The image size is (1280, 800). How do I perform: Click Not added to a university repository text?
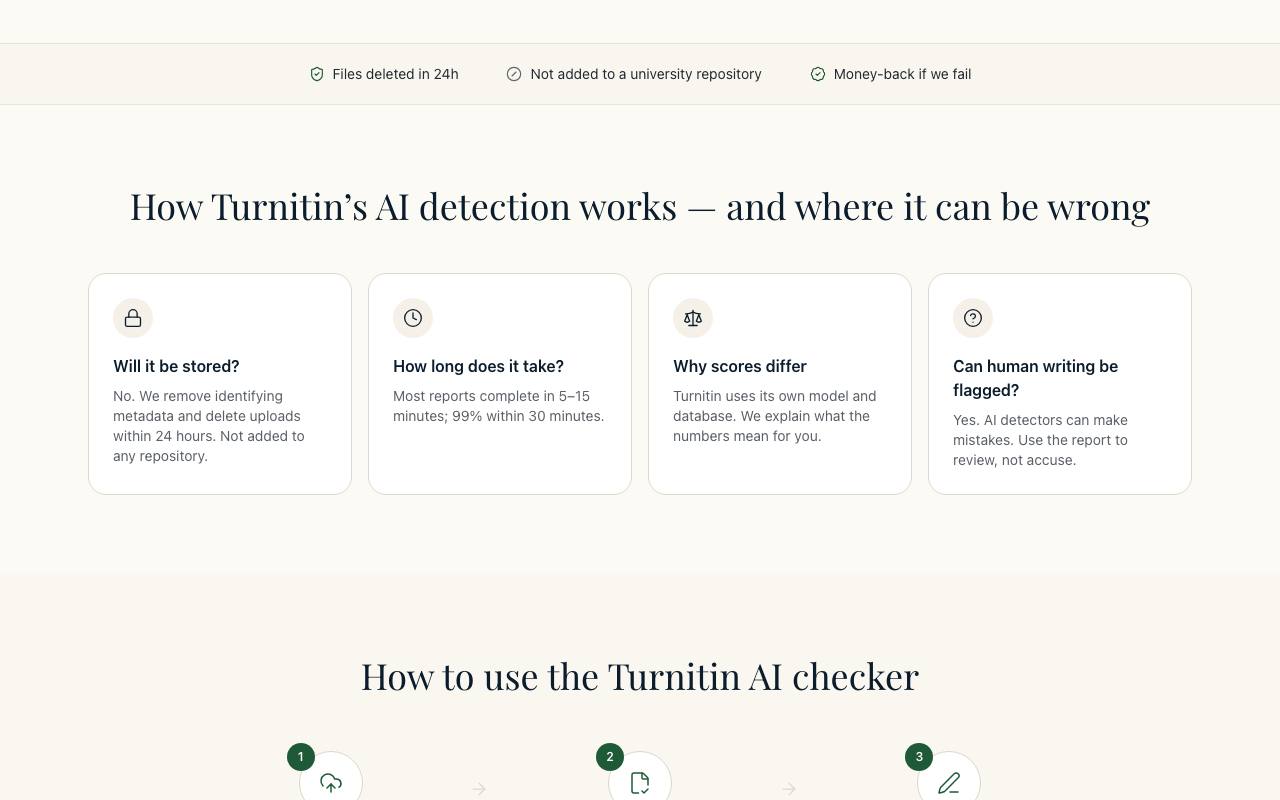point(646,74)
